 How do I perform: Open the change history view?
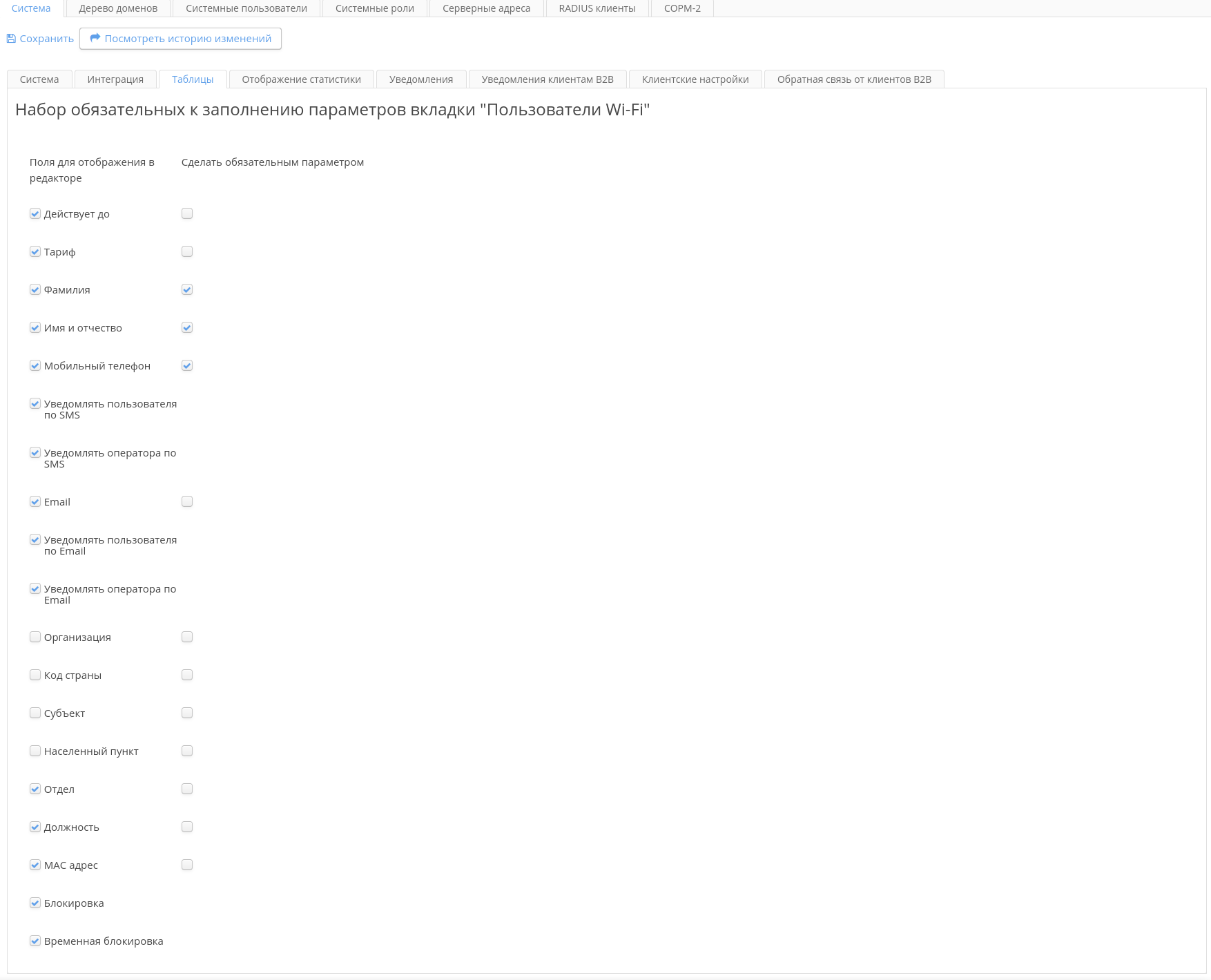(x=180, y=39)
